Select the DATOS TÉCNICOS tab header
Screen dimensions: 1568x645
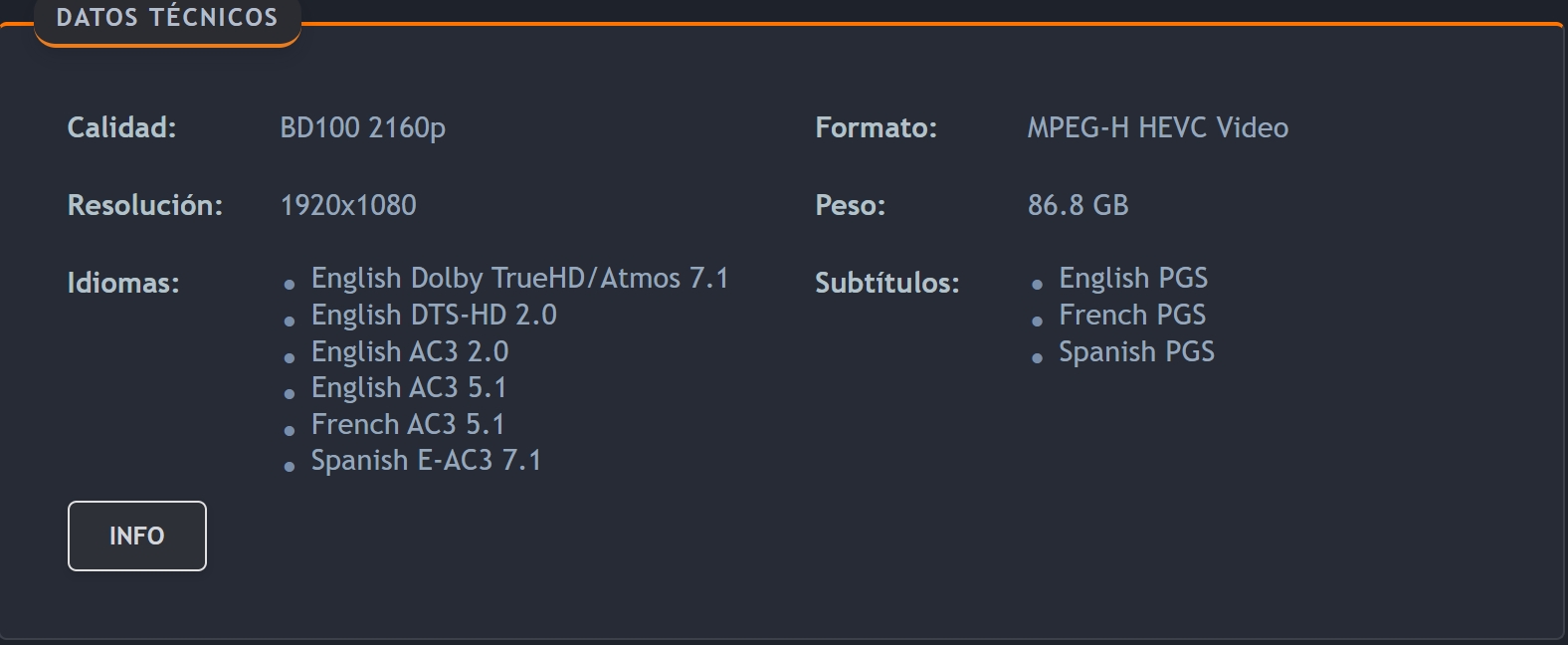(167, 20)
